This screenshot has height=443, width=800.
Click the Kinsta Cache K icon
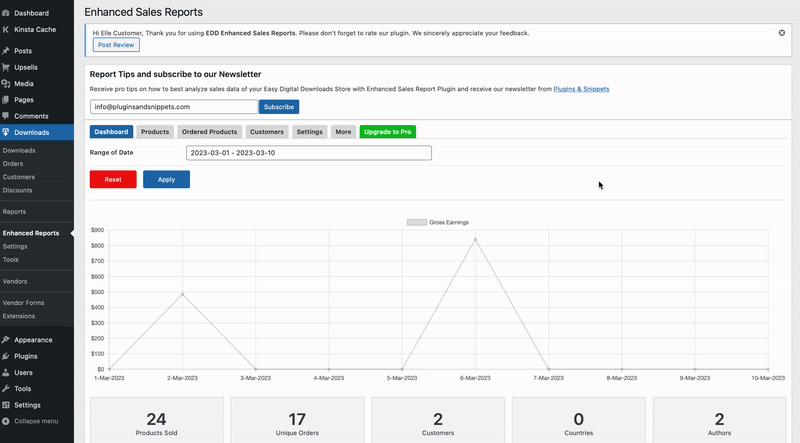[x=6, y=30]
